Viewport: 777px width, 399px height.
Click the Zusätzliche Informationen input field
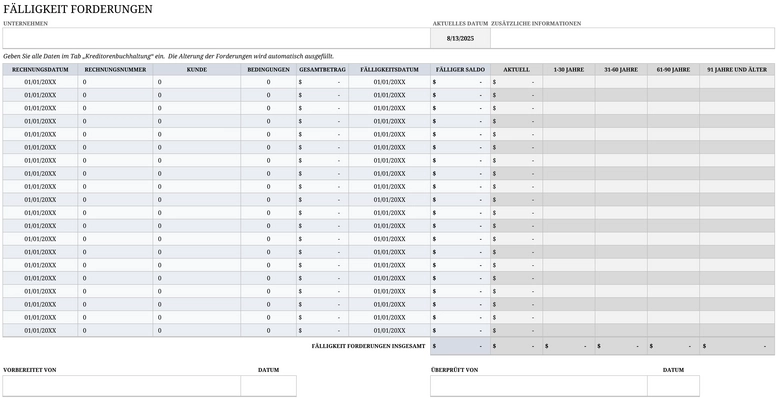(x=632, y=38)
